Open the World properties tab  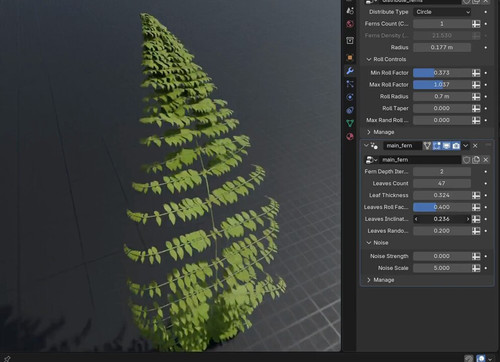tap(350, 24)
